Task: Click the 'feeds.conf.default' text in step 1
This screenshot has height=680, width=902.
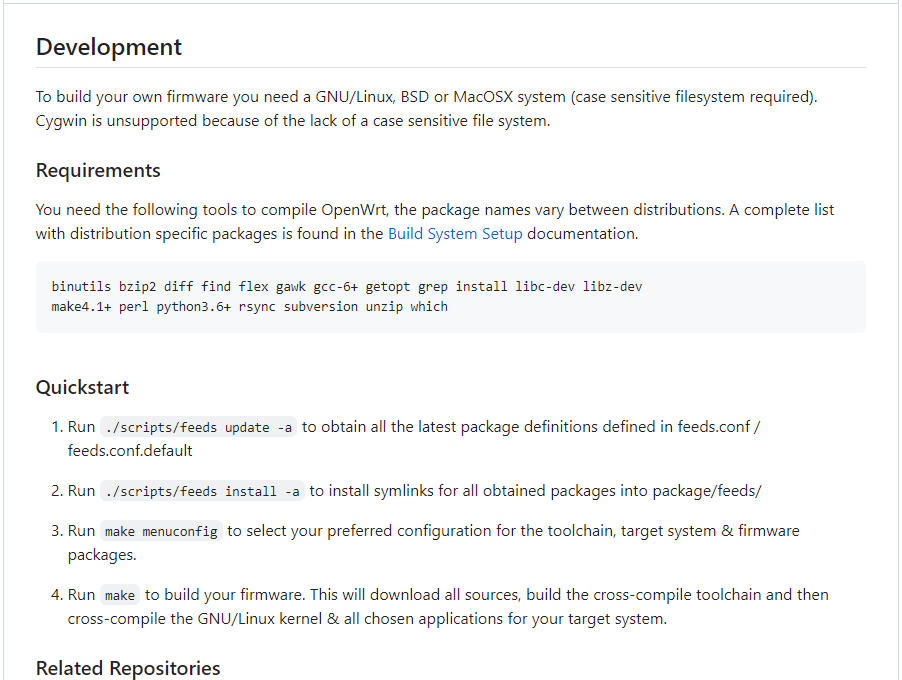Action: pos(130,450)
